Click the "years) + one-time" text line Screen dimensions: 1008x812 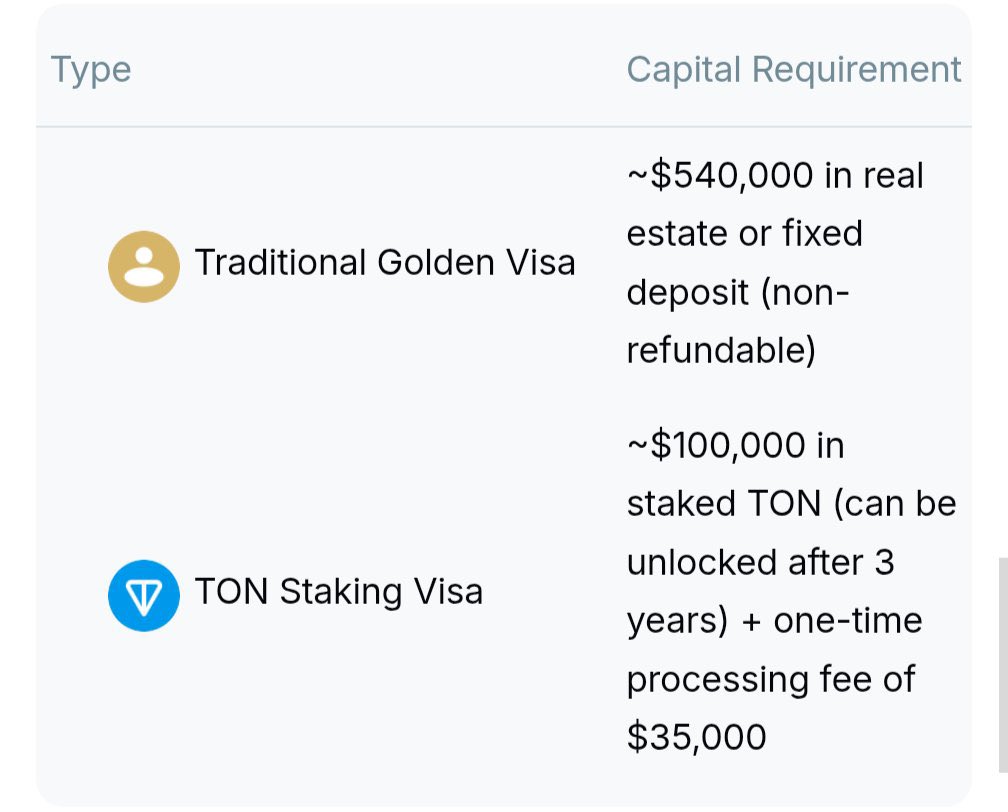click(775, 621)
